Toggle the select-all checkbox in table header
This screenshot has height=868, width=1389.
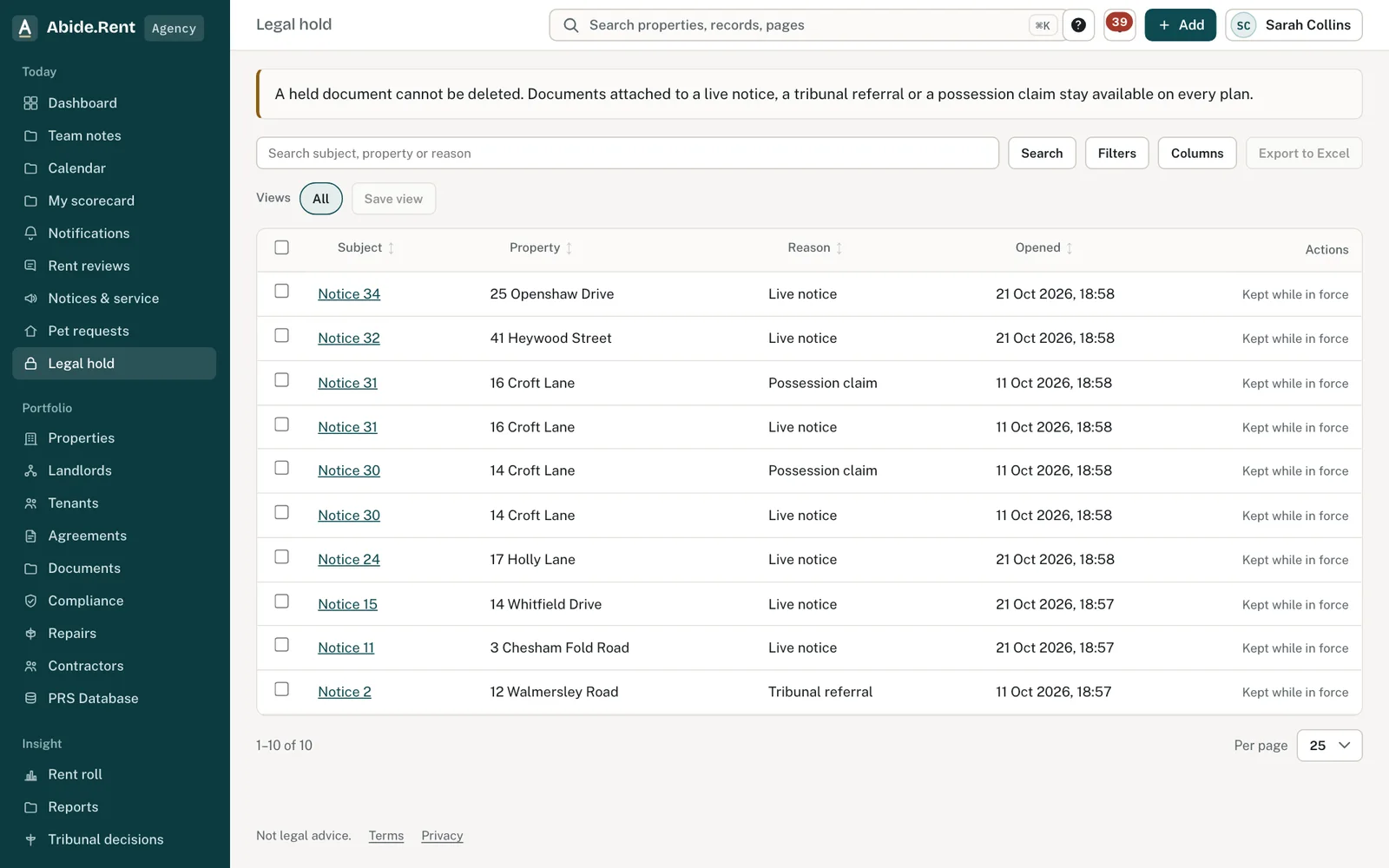pyautogui.click(x=281, y=247)
